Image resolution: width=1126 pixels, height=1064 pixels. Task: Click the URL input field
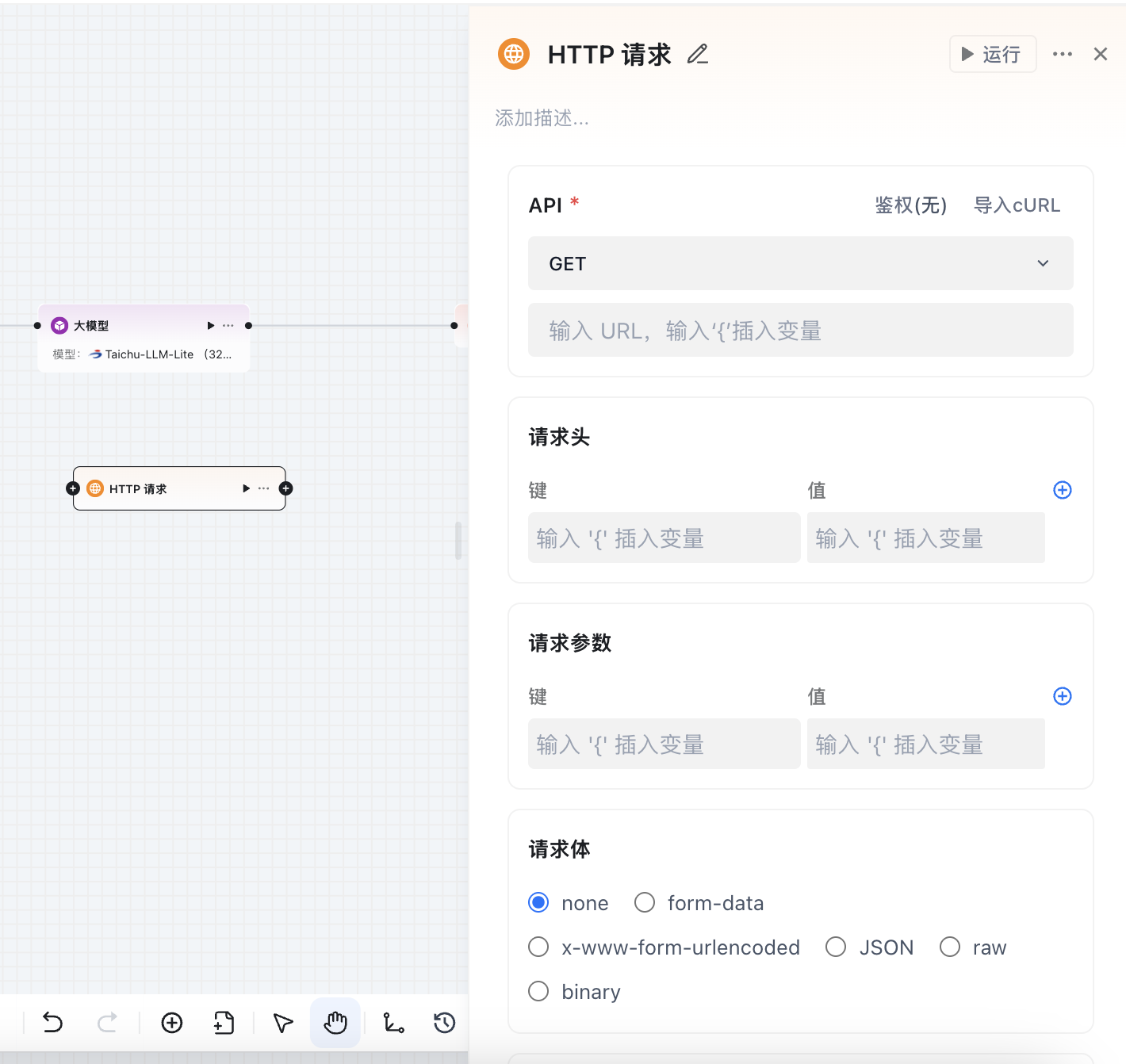pyautogui.click(x=800, y=331)
